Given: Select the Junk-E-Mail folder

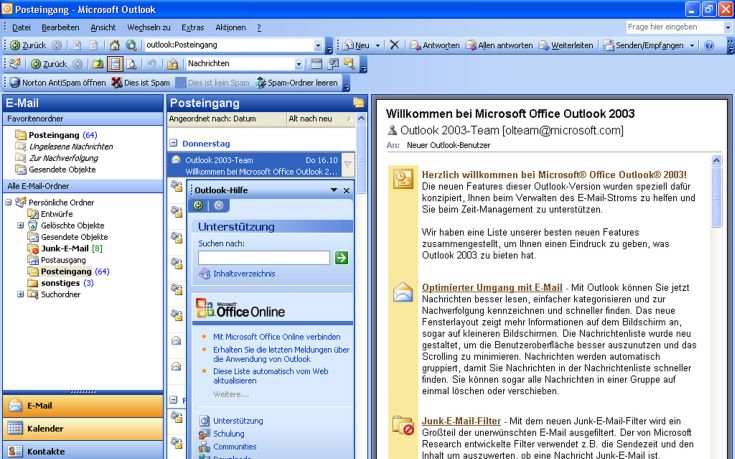Looking at the screenshot, I should 65,248.
